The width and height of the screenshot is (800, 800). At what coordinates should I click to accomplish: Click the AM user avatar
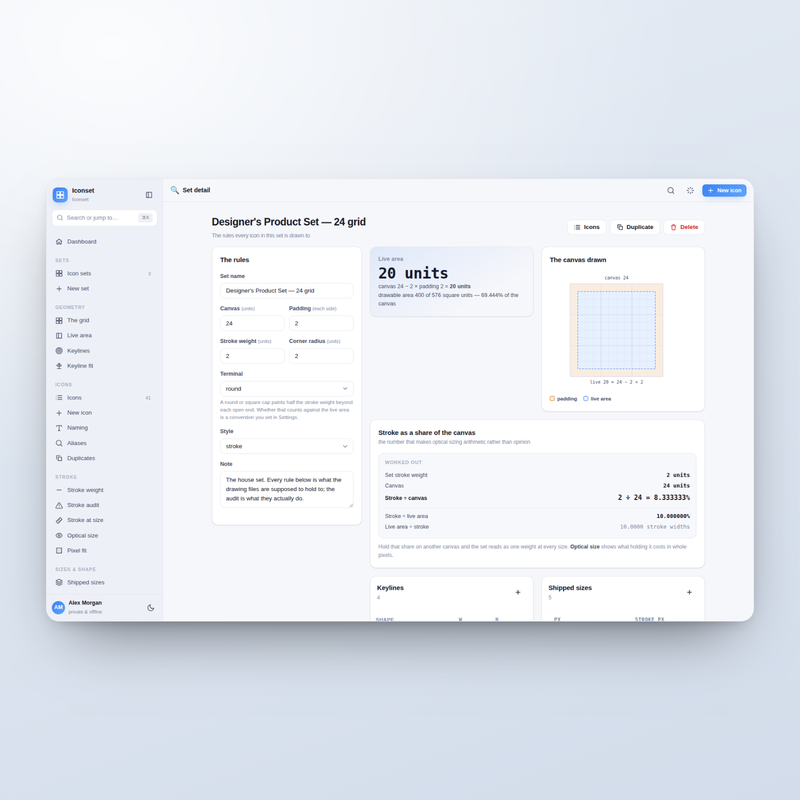tap(59, 607)
